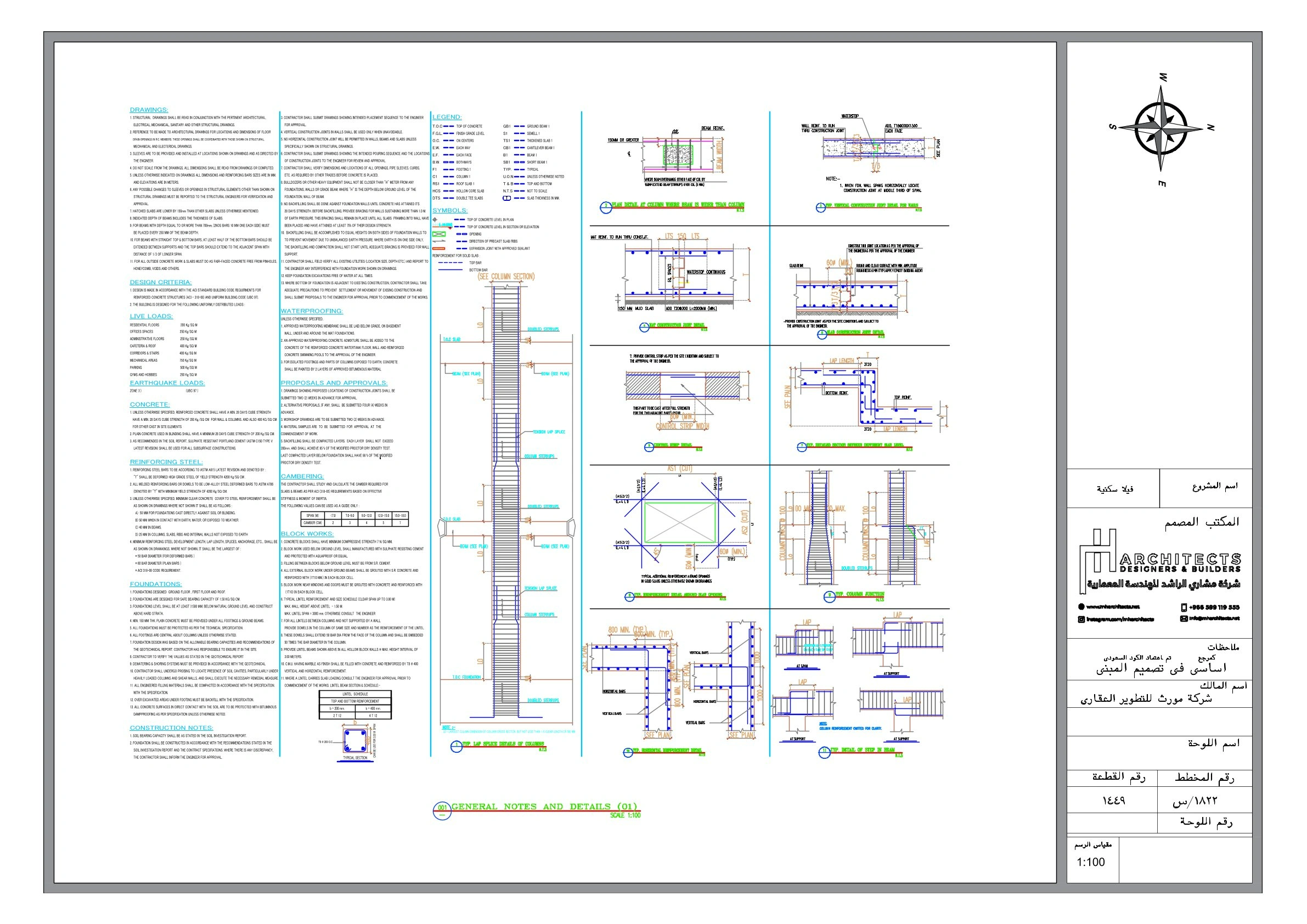Click the info@mharchitects.net email address
The width and height of the screenshot is (1307, 924).
[1214, 619]
